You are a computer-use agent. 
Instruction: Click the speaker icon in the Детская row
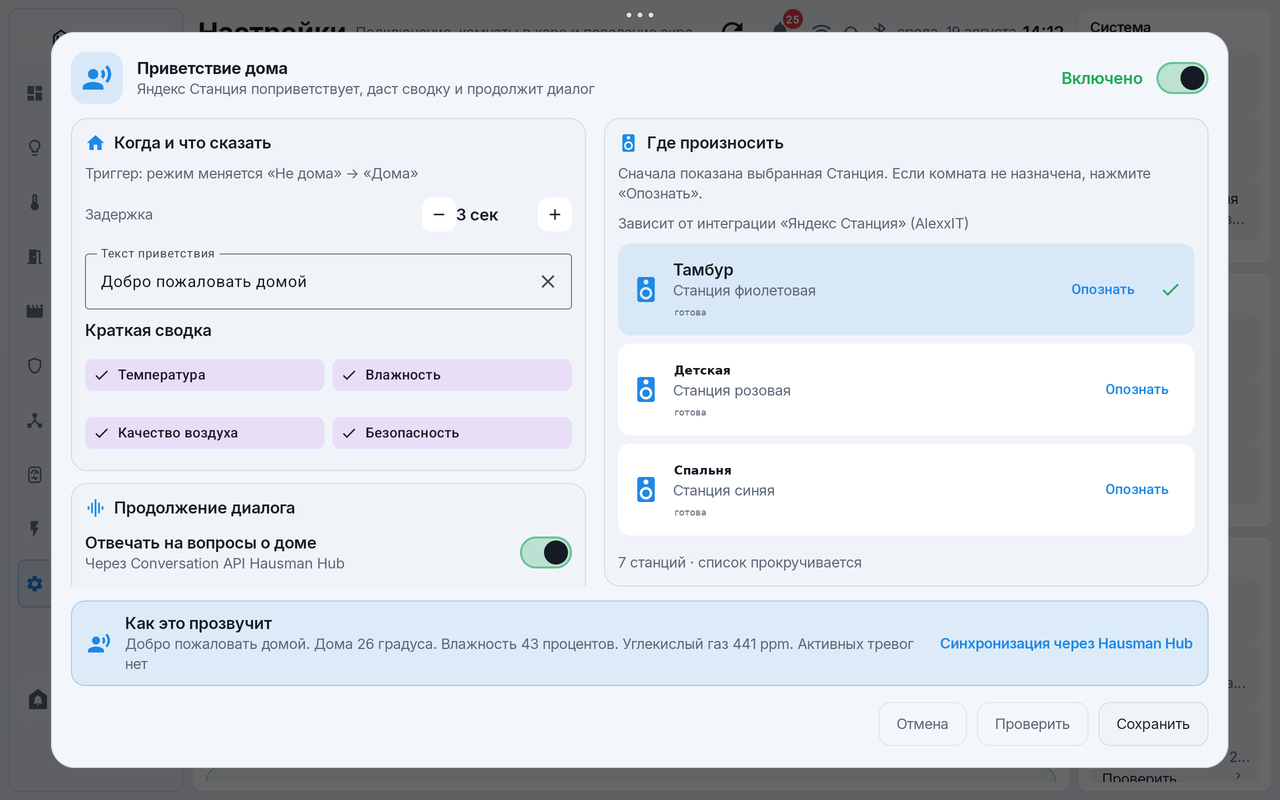646,390
